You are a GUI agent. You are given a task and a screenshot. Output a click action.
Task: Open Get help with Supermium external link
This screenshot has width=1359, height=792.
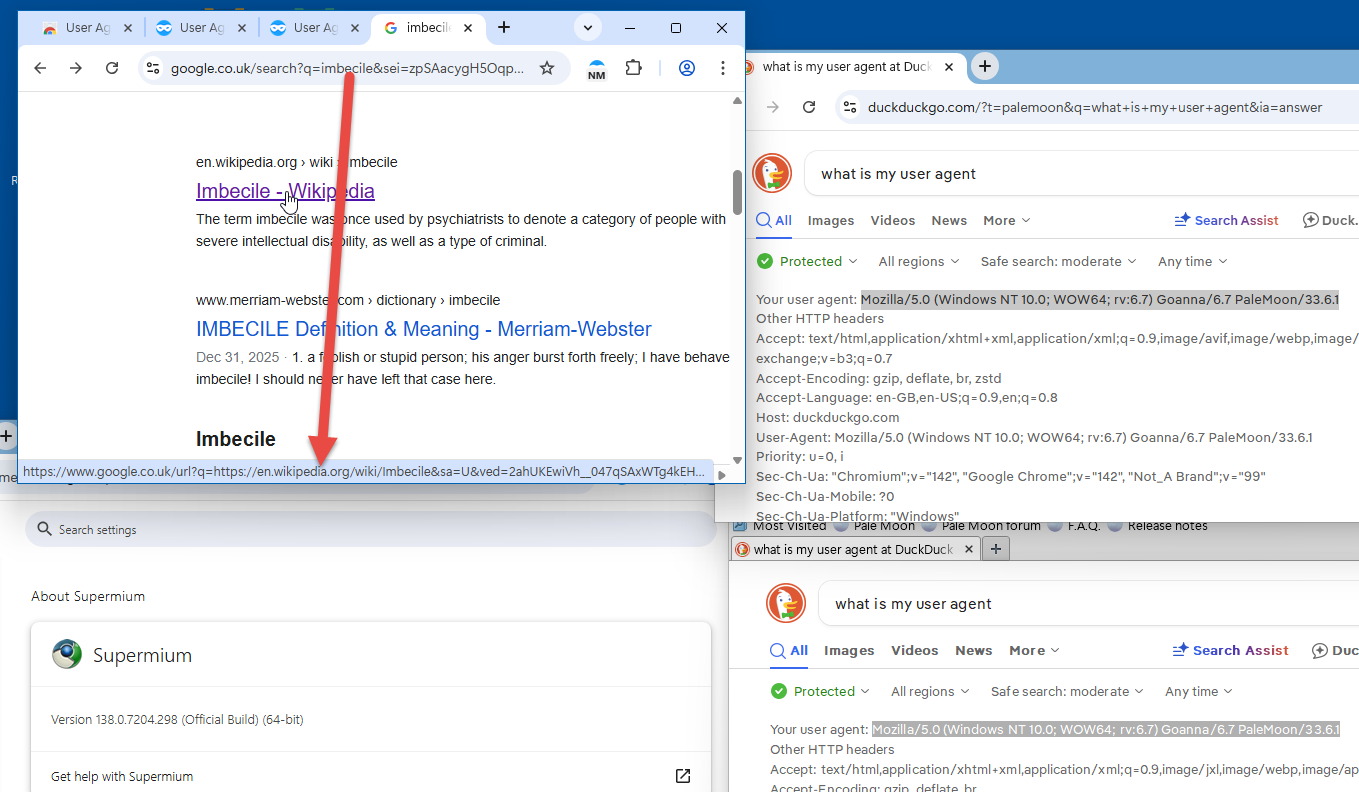pyautogui.click(x=683, y=776)
